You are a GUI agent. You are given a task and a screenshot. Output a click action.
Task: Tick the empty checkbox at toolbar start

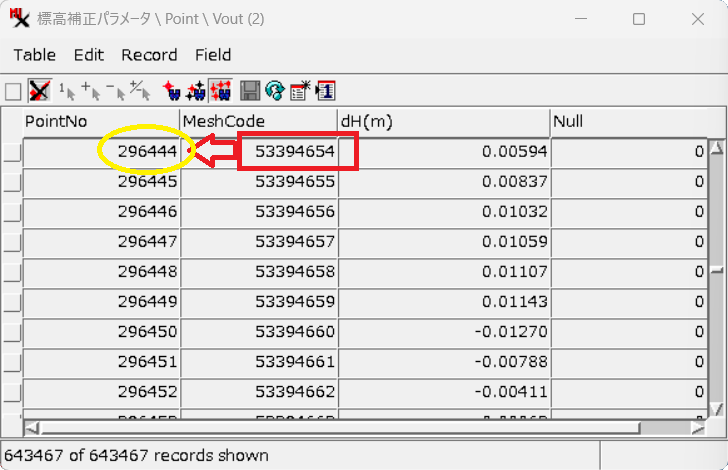click(13, 91)
